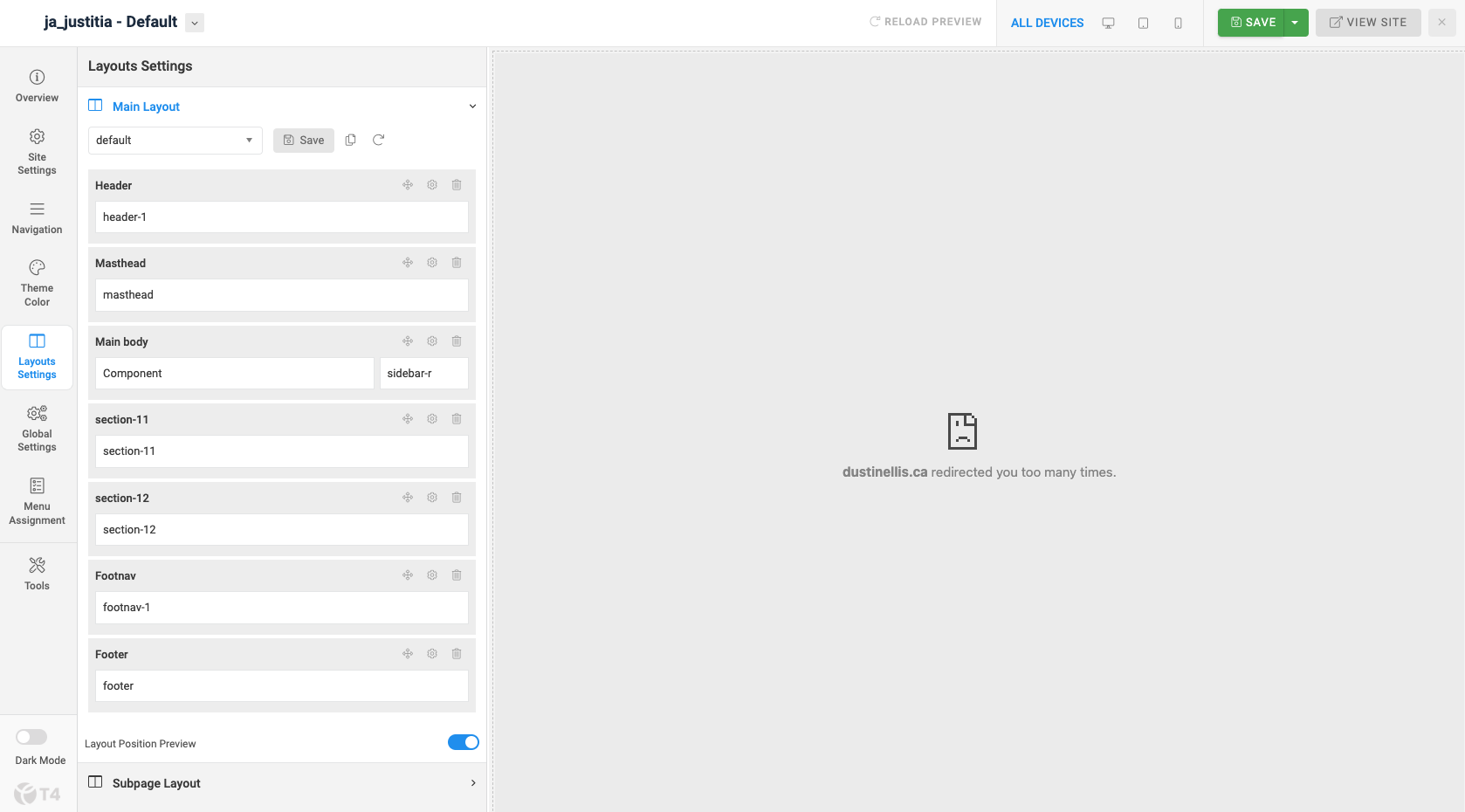The width and height of the screenshot is (1465, 812).
Task: Go to Navigation settings
Action: (x=37, y=218)
